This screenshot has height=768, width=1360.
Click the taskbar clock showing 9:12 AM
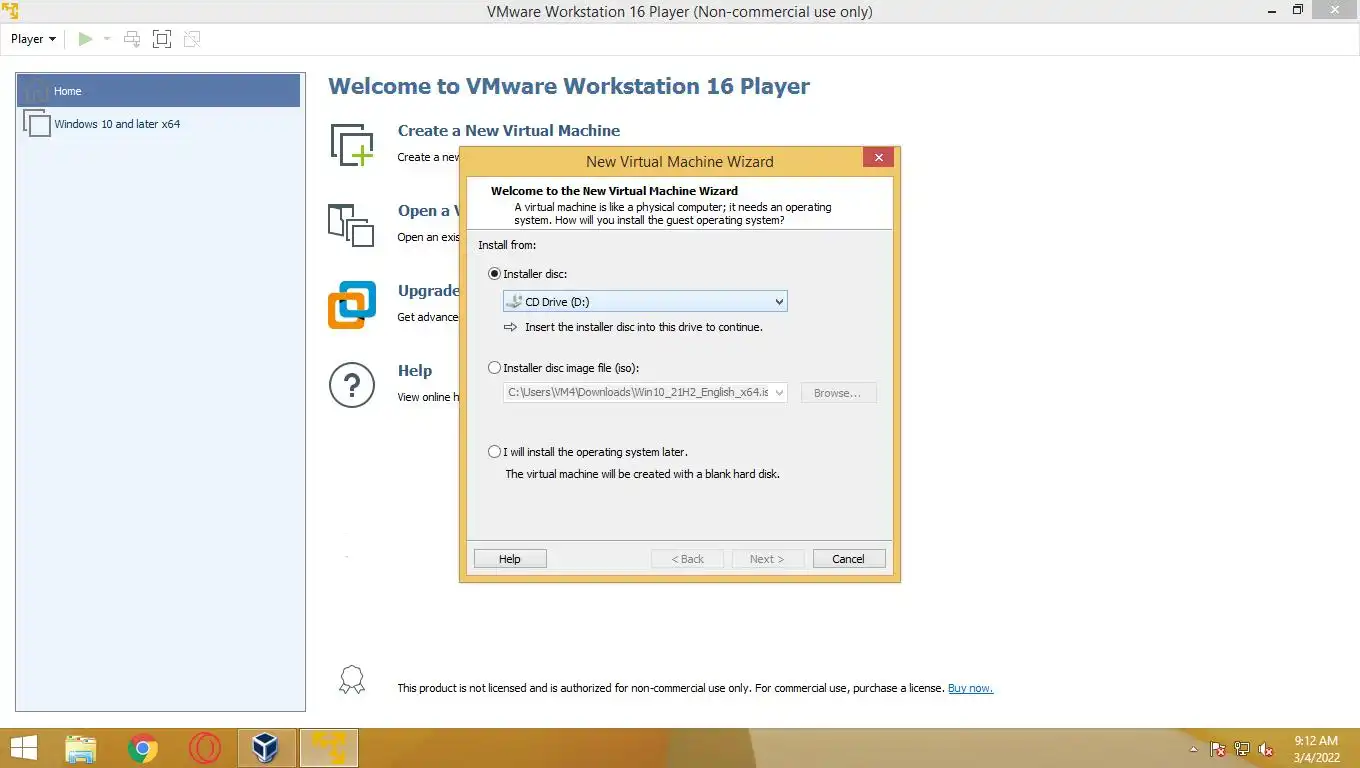(x=1316, y=749)
